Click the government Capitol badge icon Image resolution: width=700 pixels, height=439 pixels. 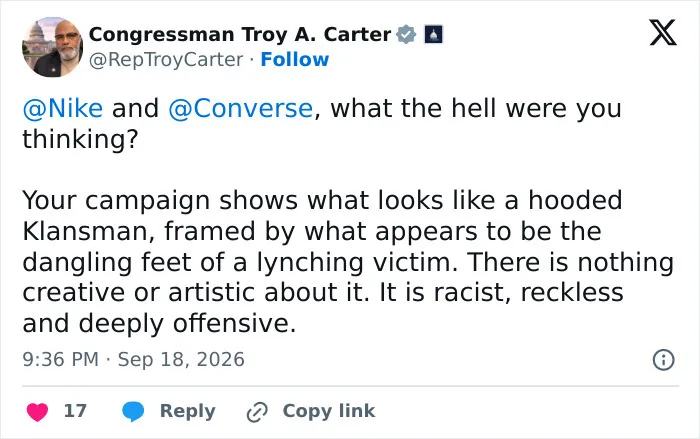[x=433, y=34]
